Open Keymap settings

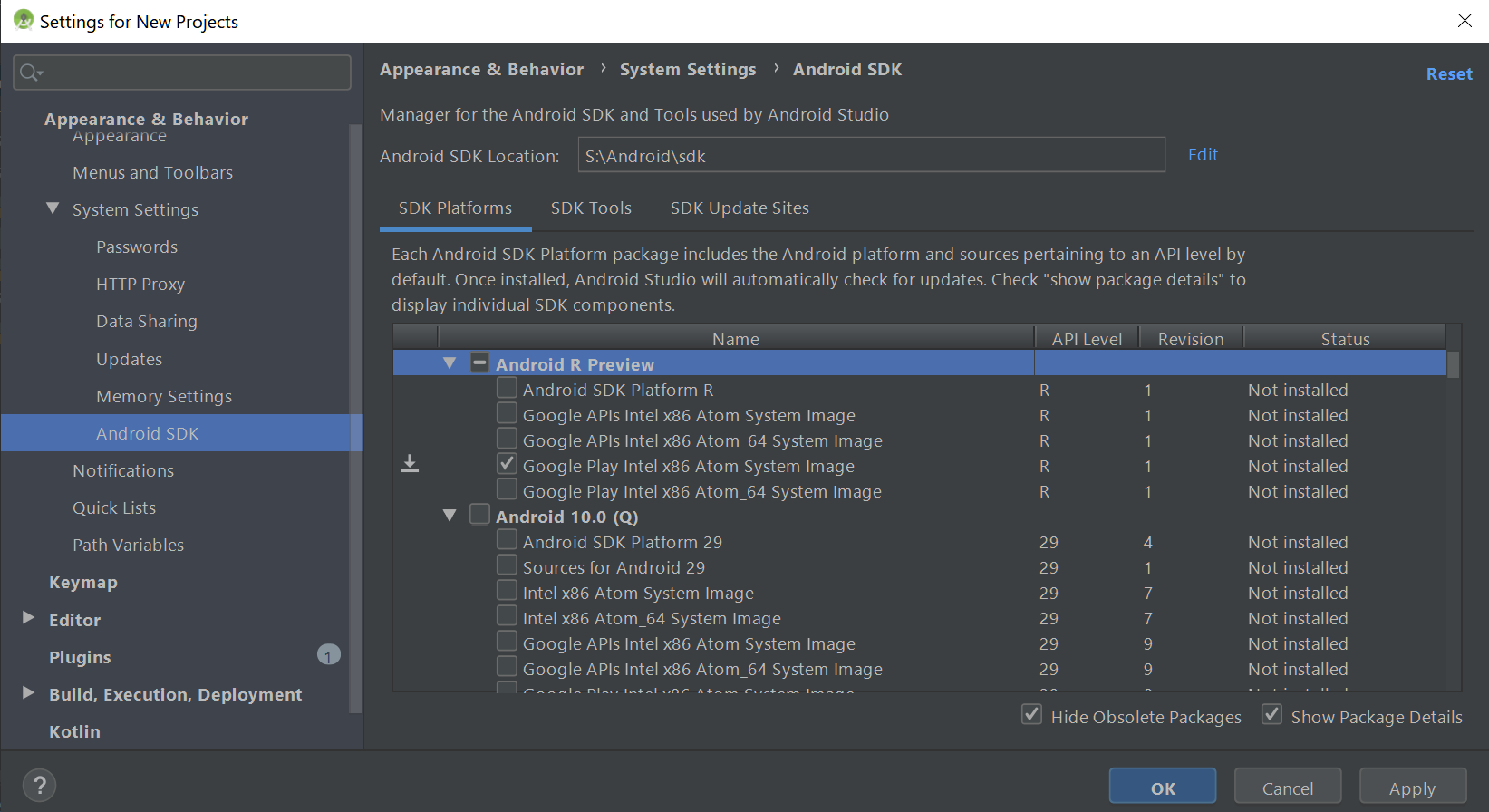(x=83, y=582)
